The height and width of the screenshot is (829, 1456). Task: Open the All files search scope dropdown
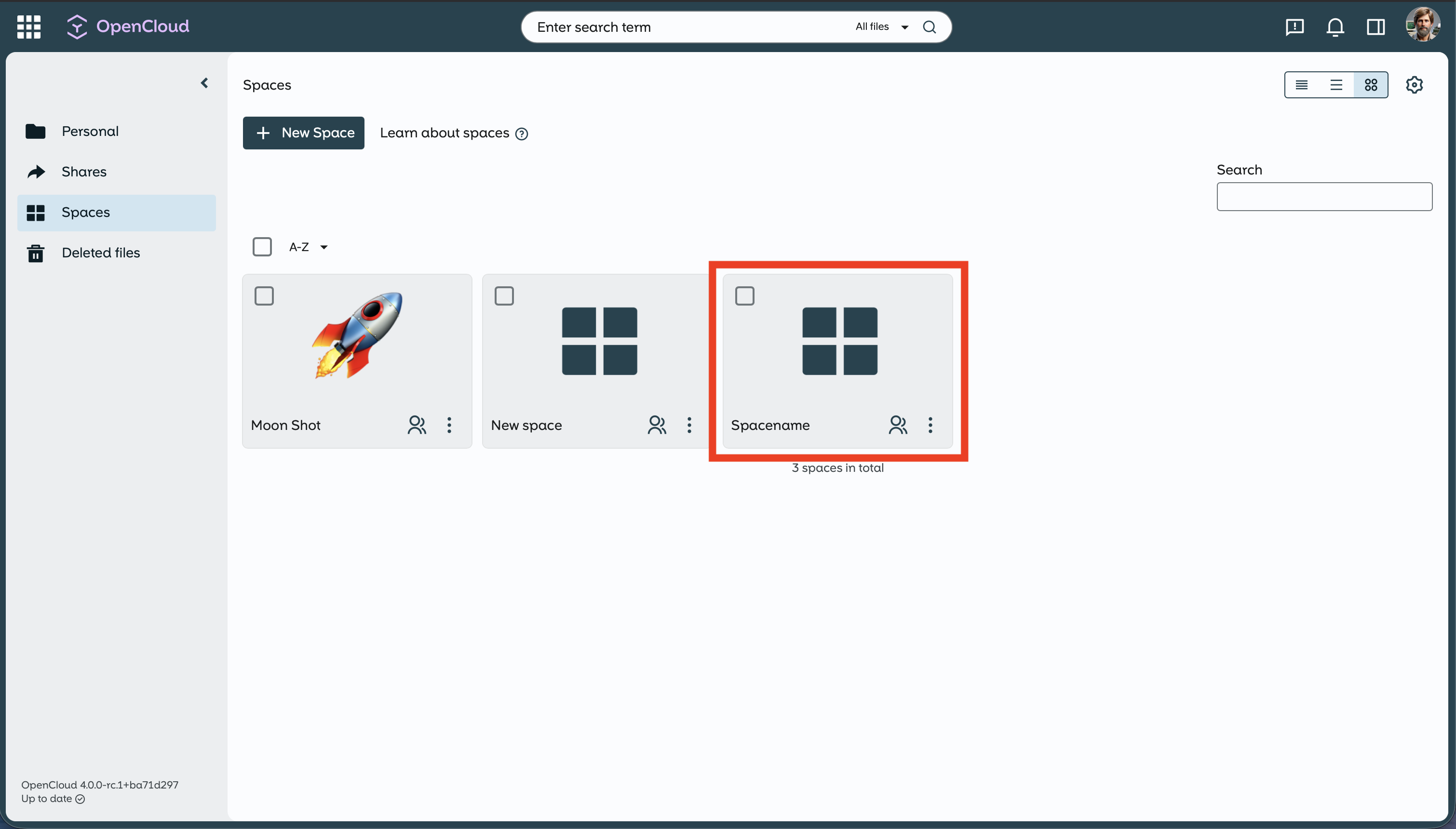click(881, 27)
